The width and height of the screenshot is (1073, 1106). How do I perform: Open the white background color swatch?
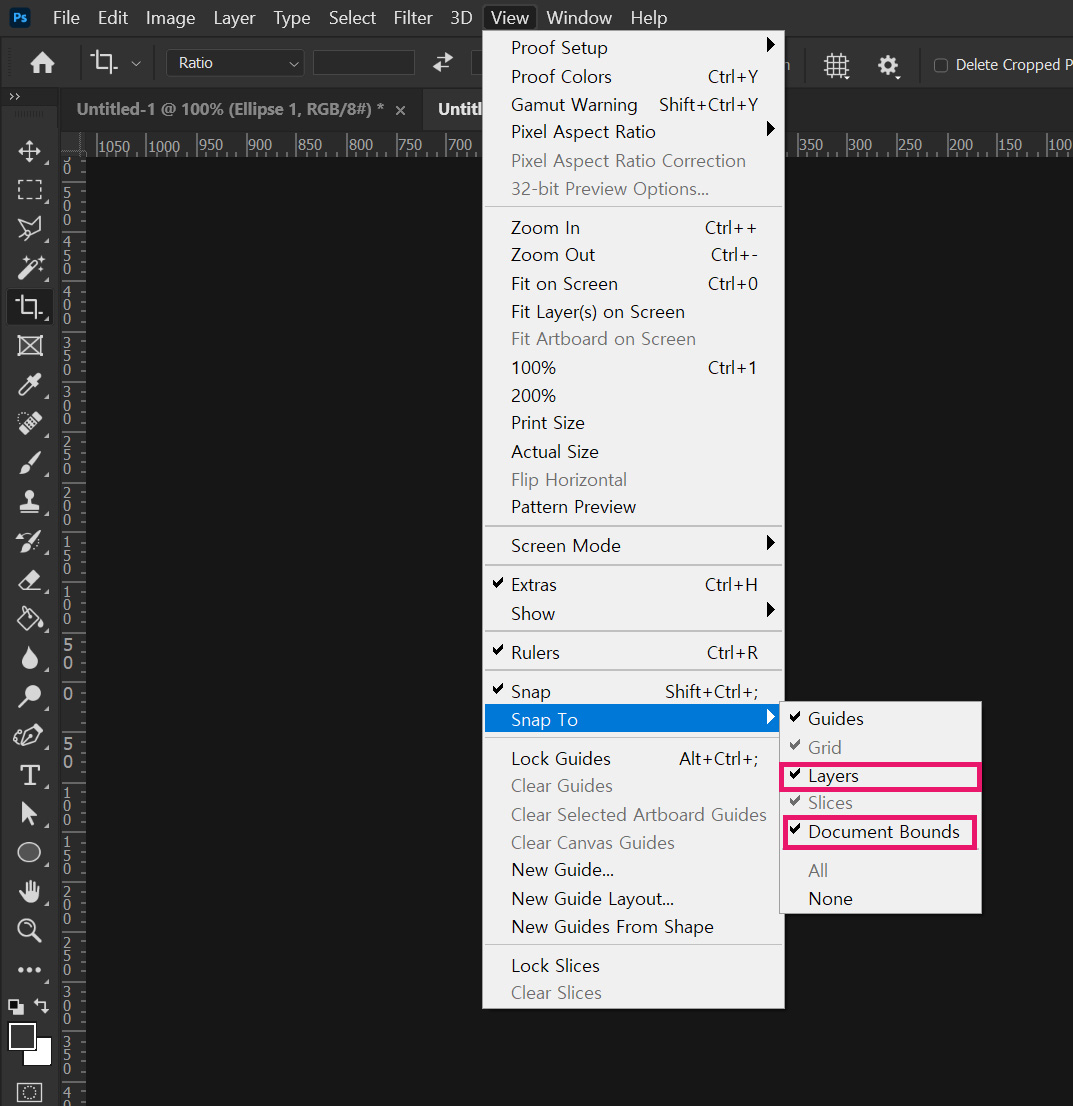41,1054
